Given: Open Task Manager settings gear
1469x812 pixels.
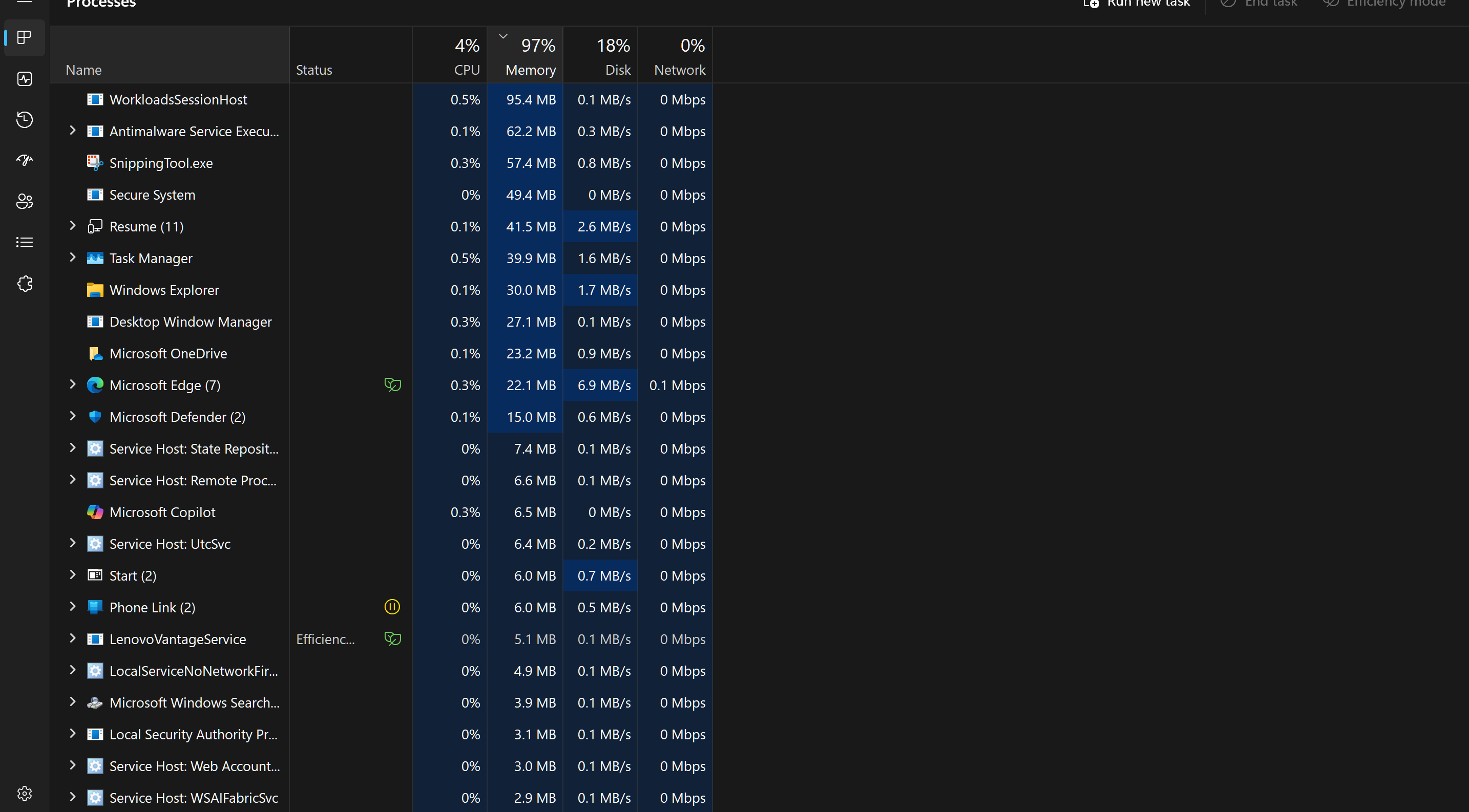Looking at the screenshot, I should point(25,793).
